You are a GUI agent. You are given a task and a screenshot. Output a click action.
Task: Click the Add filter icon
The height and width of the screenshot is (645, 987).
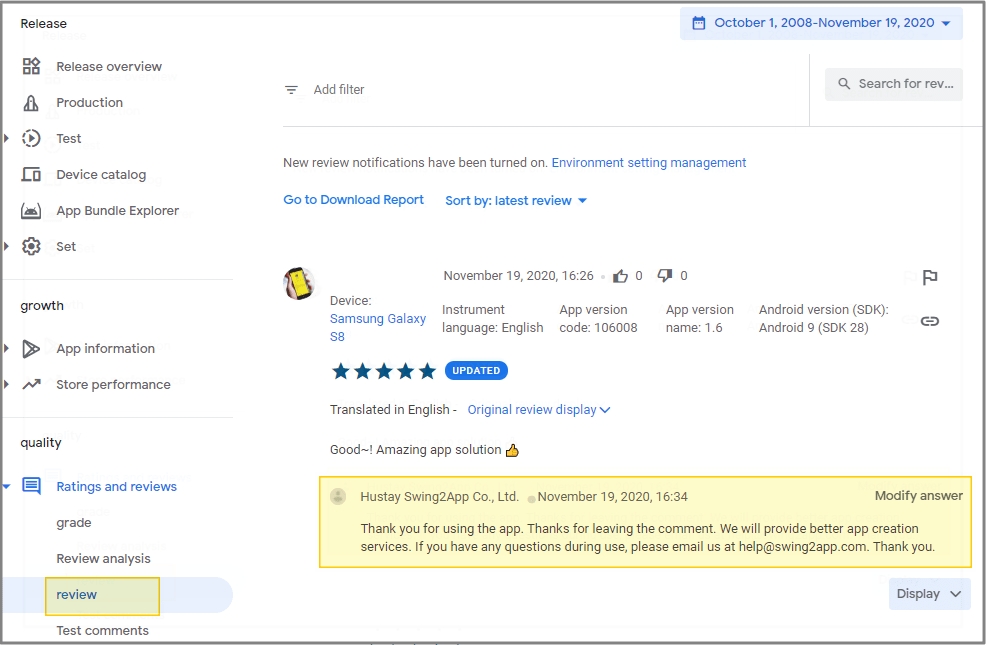pos(292,90)
